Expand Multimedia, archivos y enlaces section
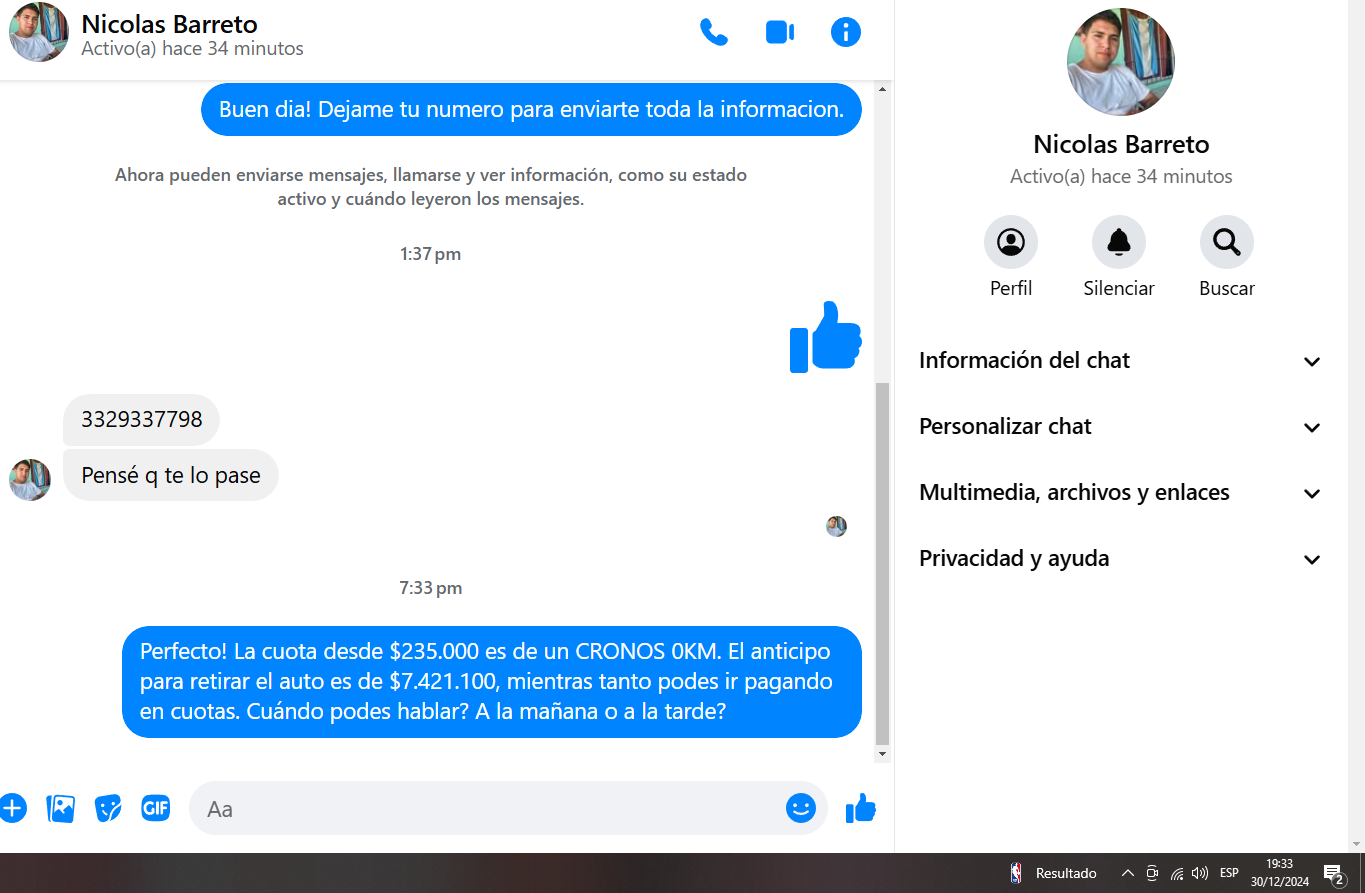This screenshot has height=893, width=1365. [1121, 493]
